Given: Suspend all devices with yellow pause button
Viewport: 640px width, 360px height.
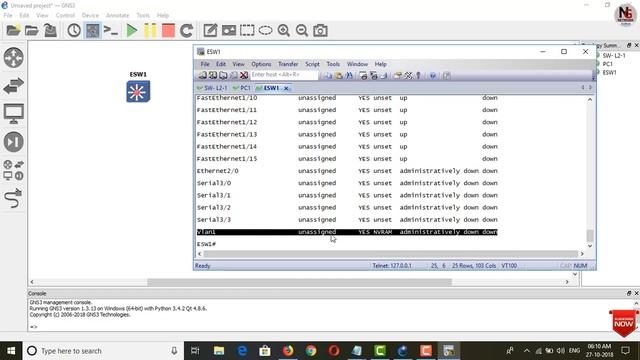Looking at the screenshot, I should point(150,31).
